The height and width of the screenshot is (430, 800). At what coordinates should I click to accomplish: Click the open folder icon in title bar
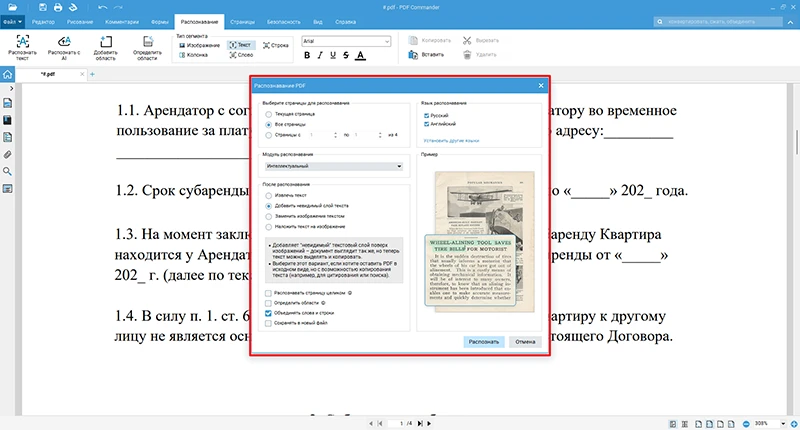click(12, 7)
